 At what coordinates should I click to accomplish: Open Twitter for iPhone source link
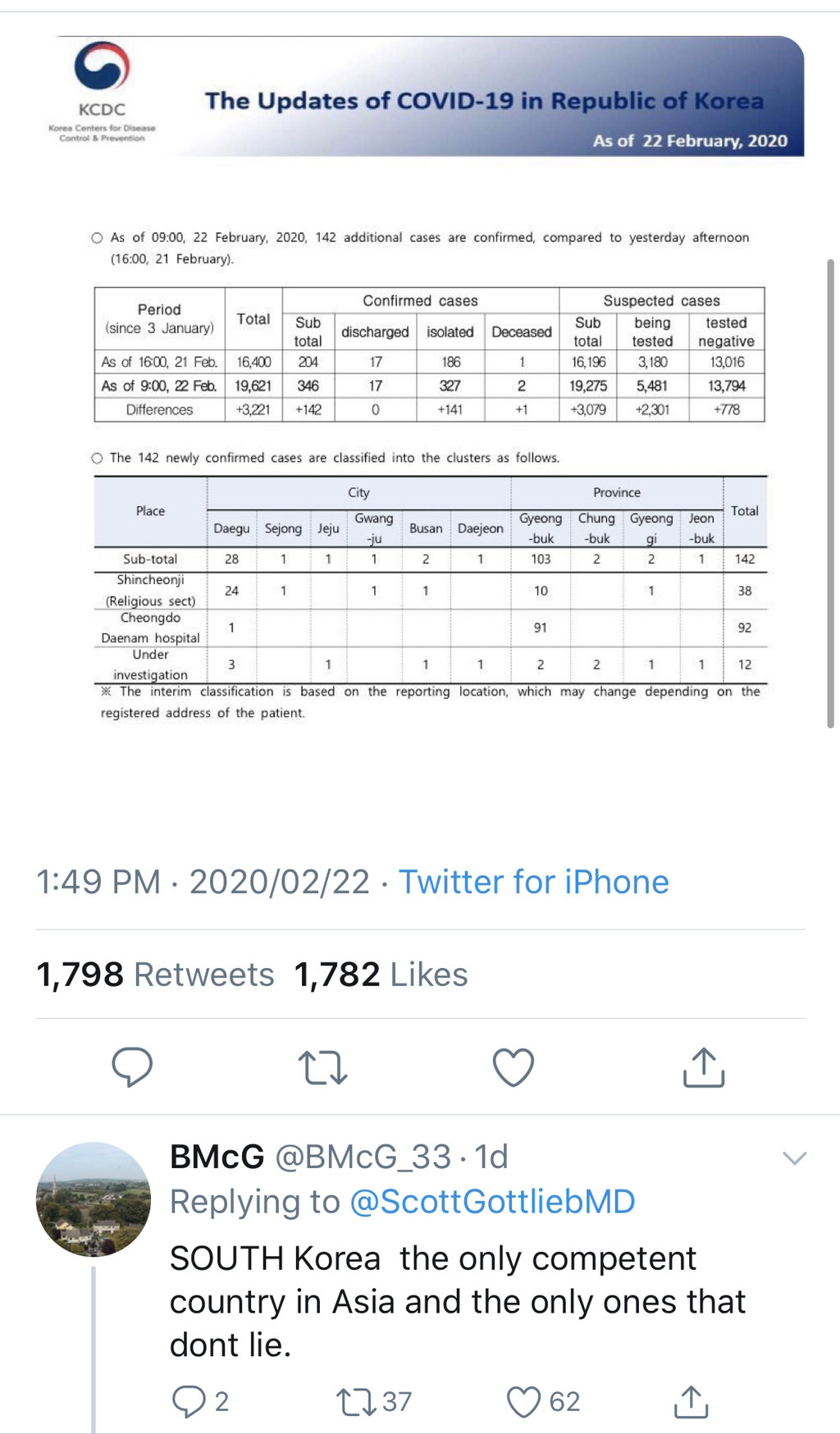tap(533, 882)
